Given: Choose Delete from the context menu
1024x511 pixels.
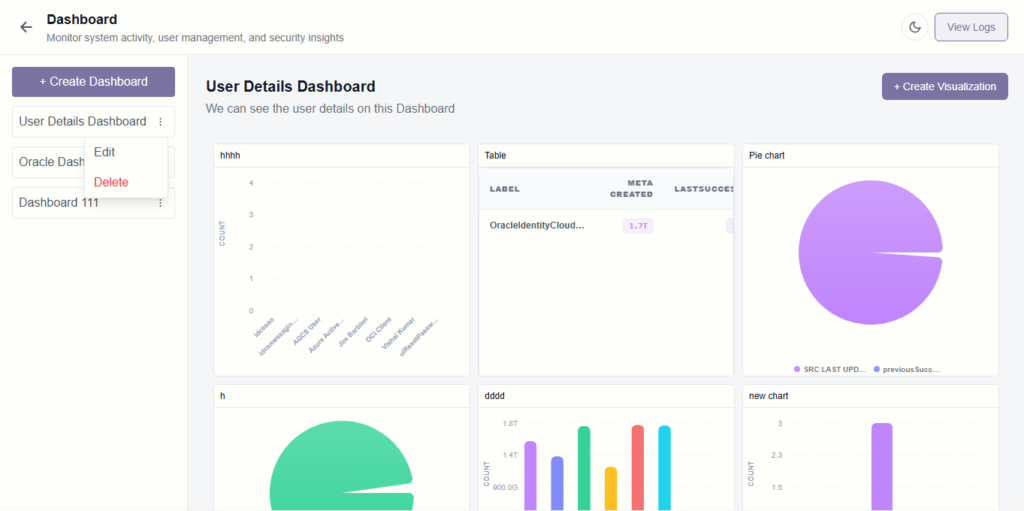Looking at the screenshot, I should [x=111, y=182].
